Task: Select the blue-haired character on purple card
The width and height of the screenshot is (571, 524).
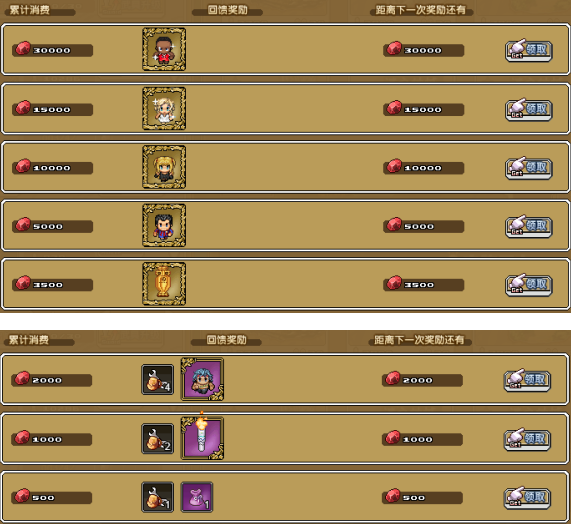Action: 202,379
